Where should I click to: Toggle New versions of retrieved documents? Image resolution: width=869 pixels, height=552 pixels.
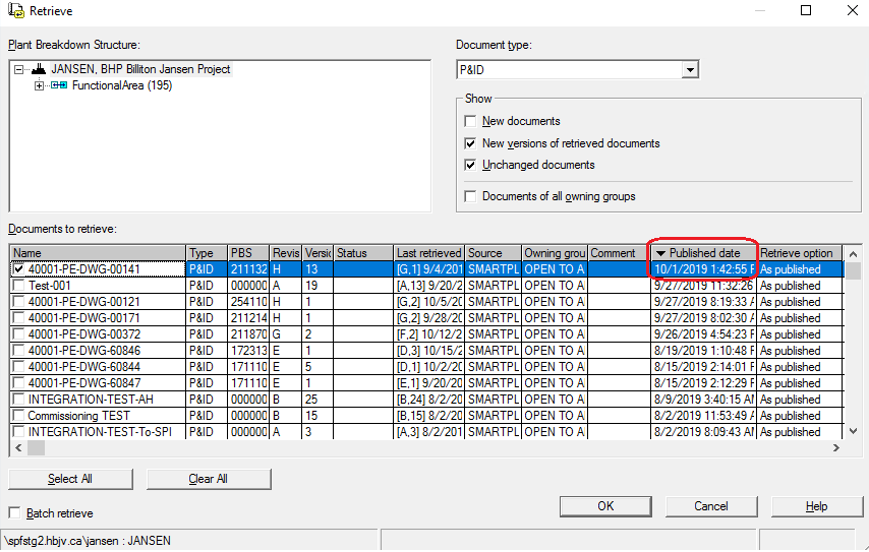tap(471, 143)
